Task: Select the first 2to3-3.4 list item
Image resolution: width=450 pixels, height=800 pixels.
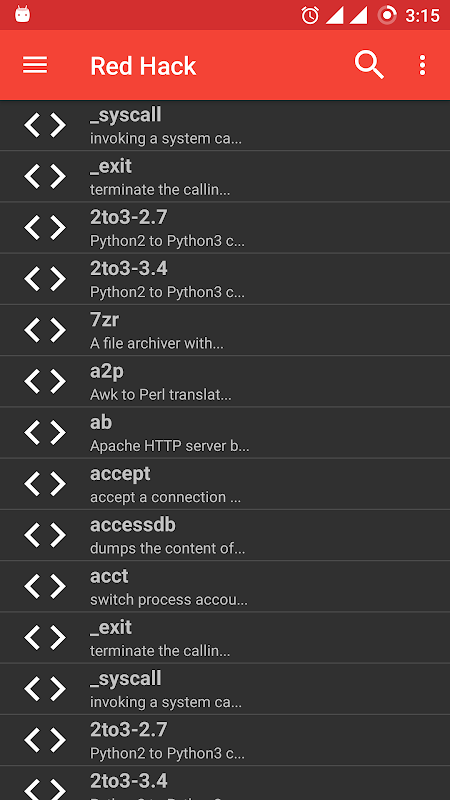Action: pyautogui.click(x=225, y=279)
